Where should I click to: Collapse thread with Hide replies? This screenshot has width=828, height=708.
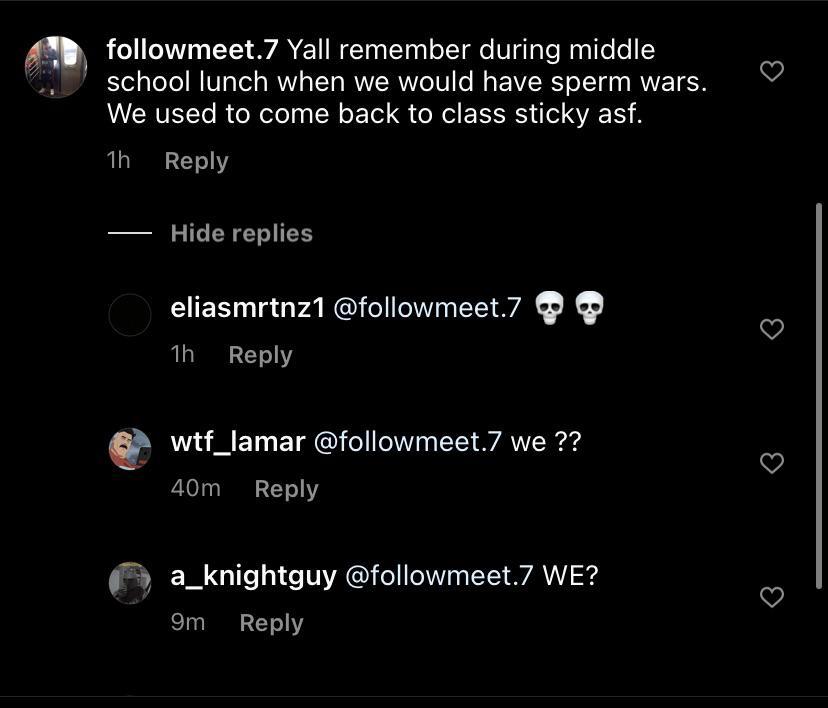coord(241,233)
